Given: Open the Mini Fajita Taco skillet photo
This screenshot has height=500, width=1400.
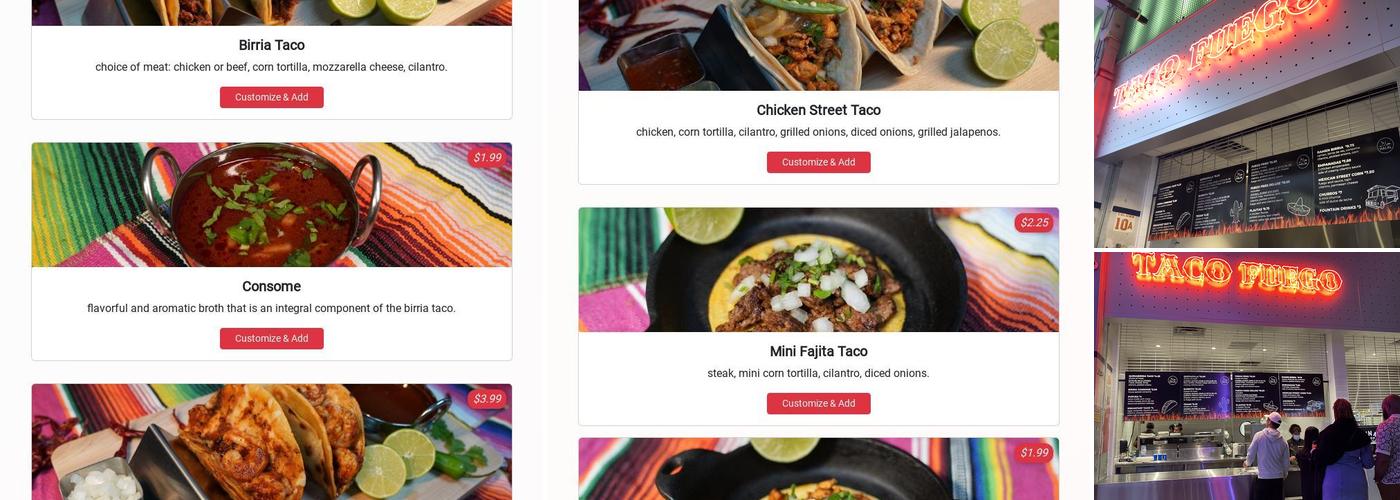Looking at the screenshot, I should 818,270.
